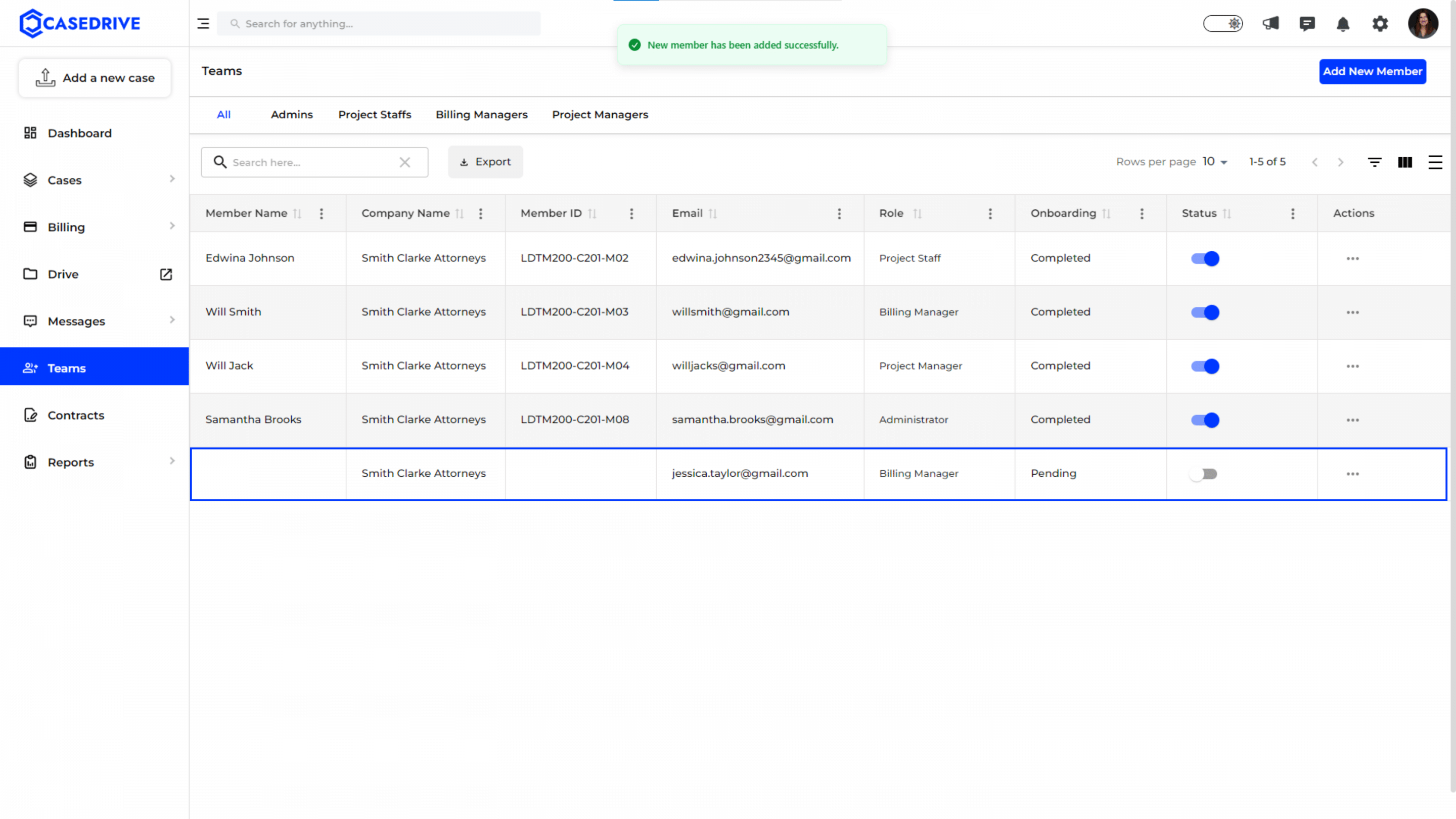Open Status column options menu
This screenshot has width=1456, height=819.
1293,214
